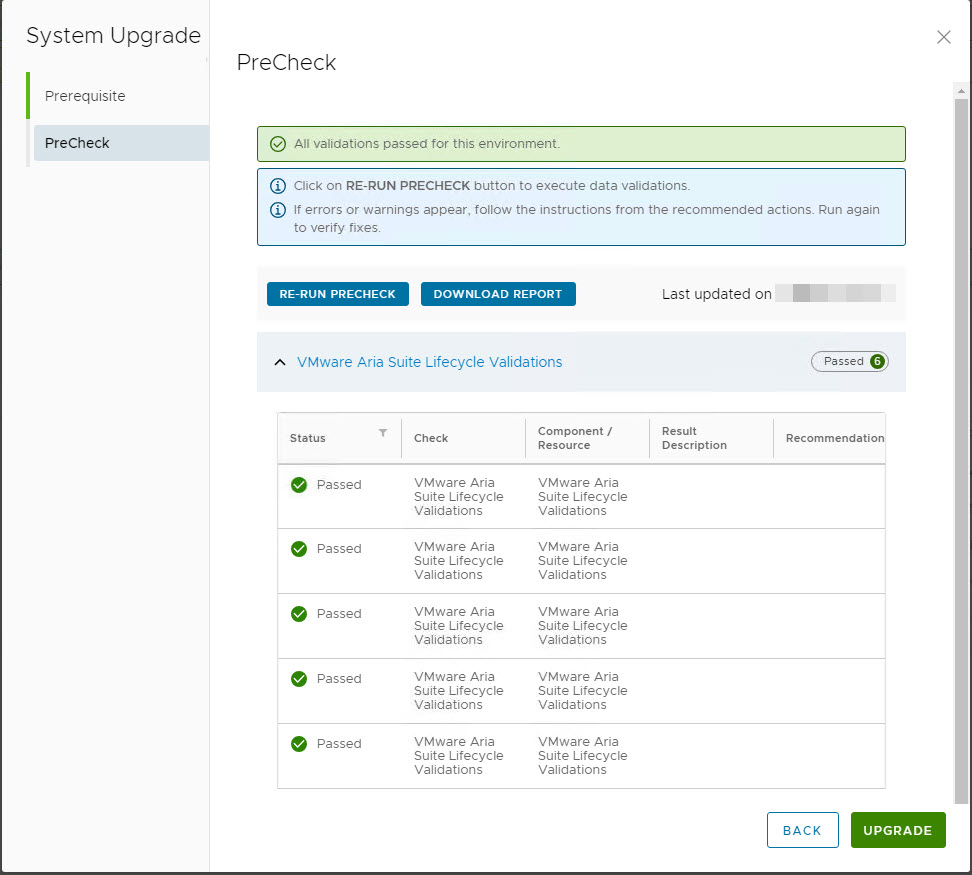
Task: Start the upgrade with the UPGRADE button
Action: click(897, 829)
